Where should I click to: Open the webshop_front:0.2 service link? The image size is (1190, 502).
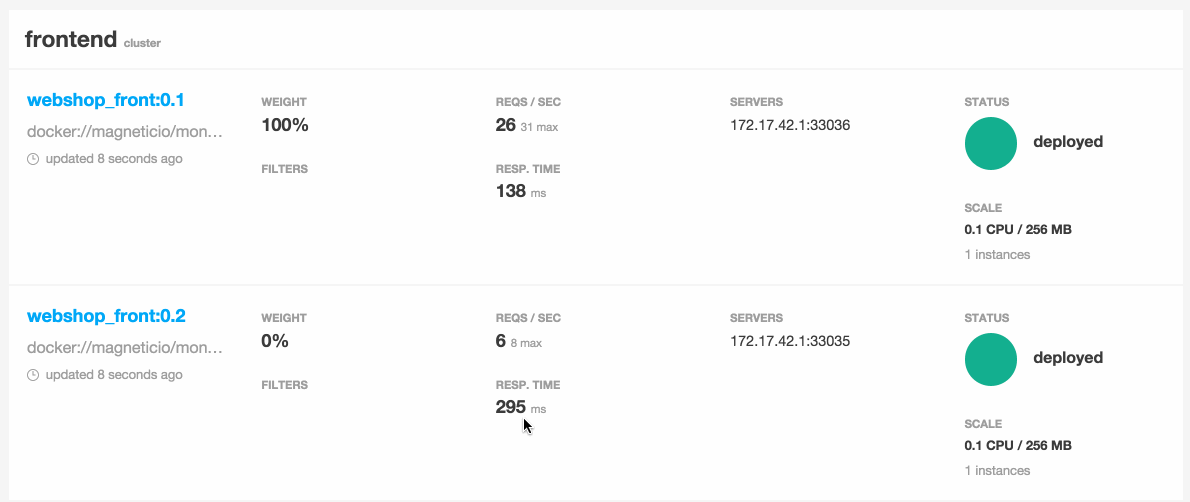(106, 316)
